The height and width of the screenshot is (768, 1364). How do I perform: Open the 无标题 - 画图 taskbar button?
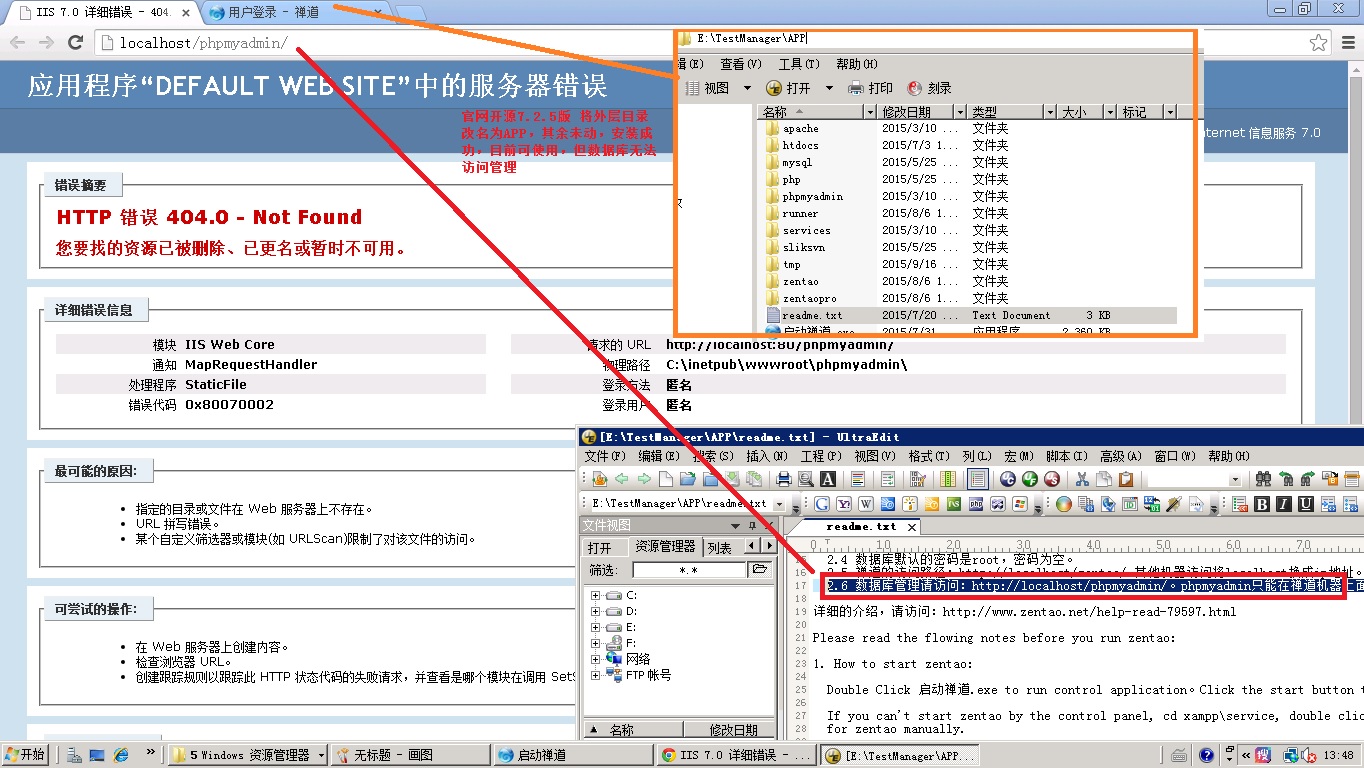coord(409,755)
